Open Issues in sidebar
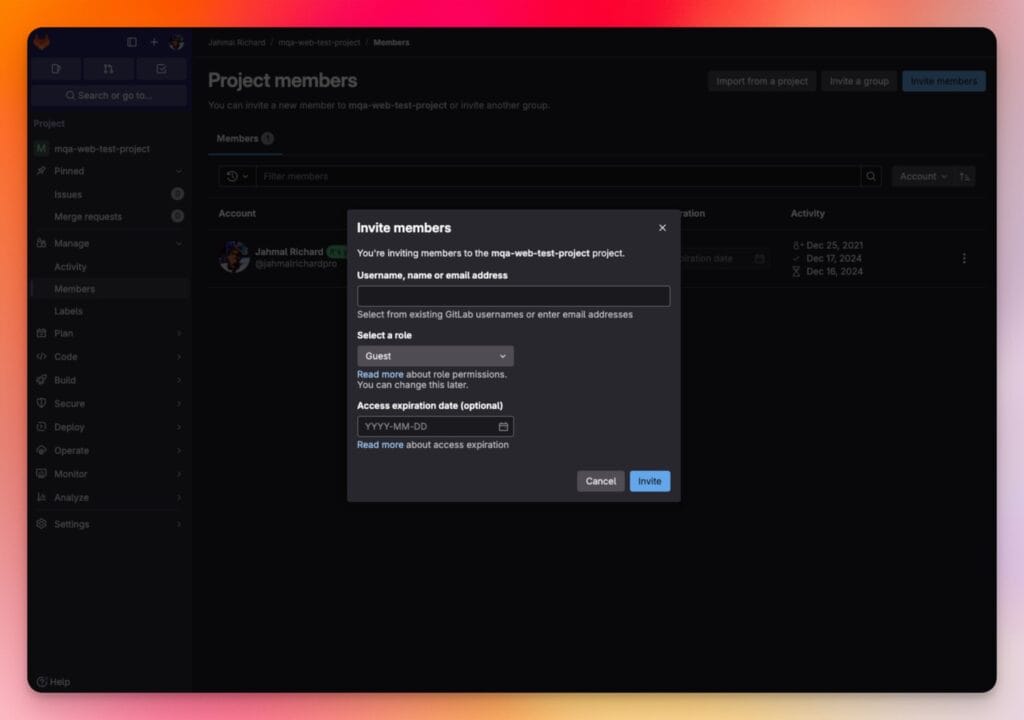1024x720 pixels. pyautogui.click(x=108, y=194)
